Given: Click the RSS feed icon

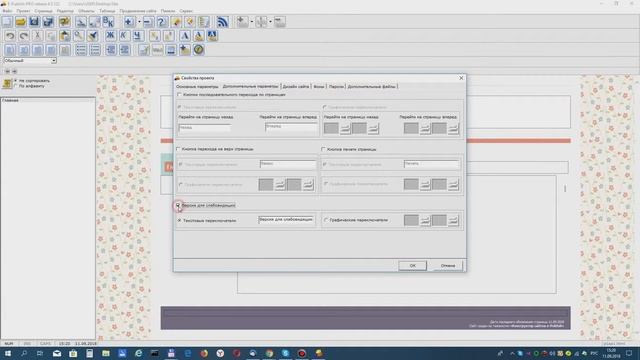Looking at the screenshot, I should coord(222,22).
